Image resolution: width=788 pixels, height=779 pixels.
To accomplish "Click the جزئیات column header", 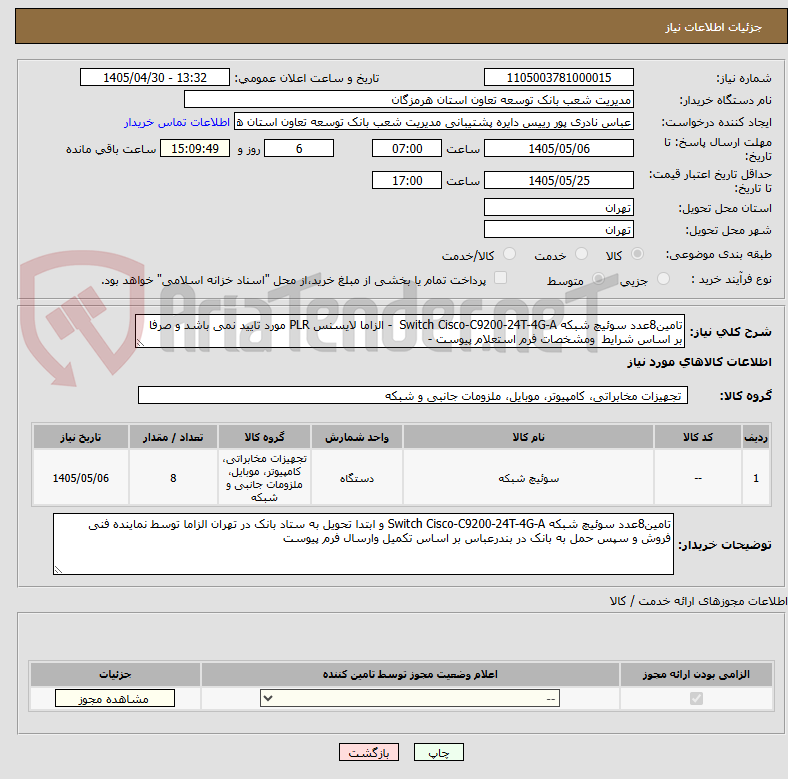I will [115, 674].
